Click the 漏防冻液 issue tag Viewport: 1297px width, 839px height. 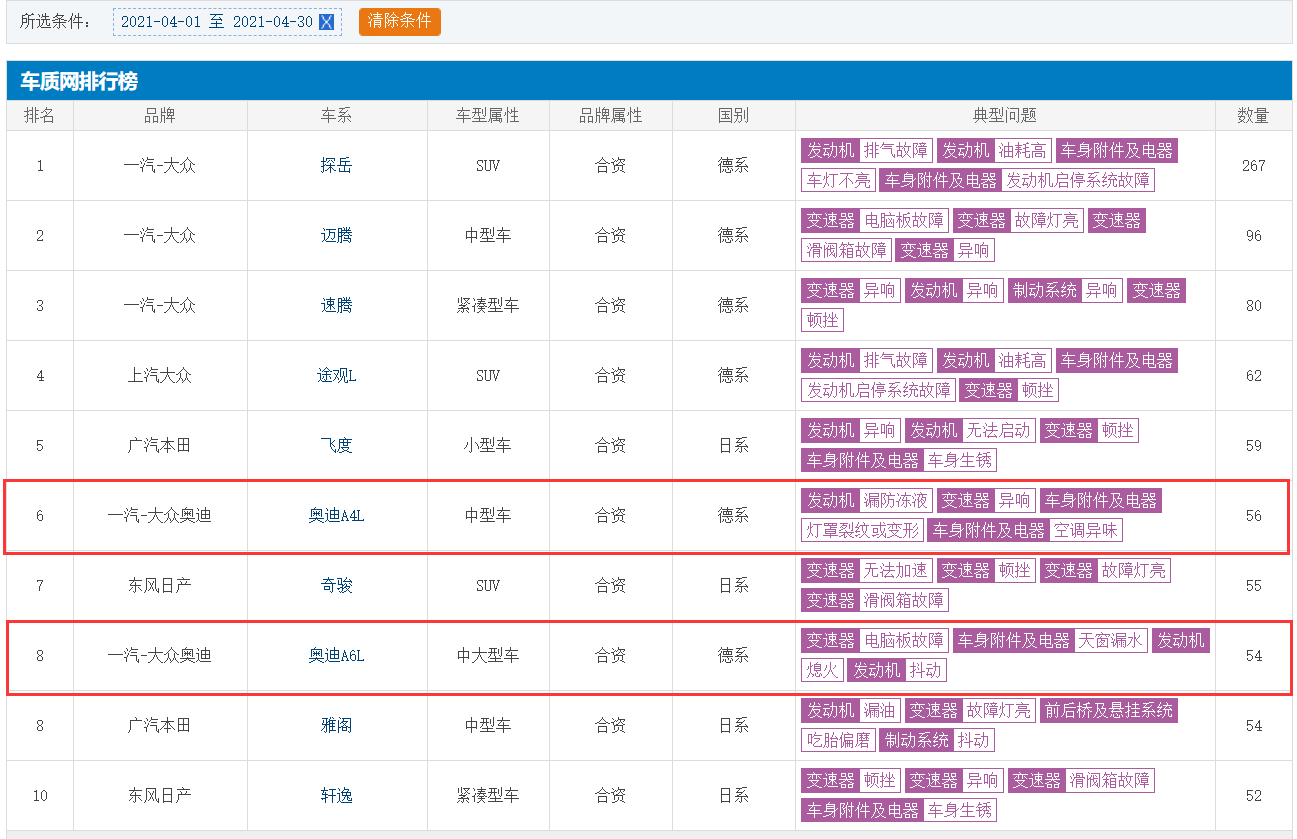[x=896, y=501]
